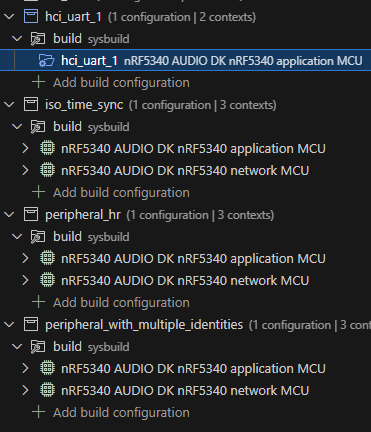Expand iso_time_sync network MCU context
Image resolution: width=371 pixels, height=432 pixels.
[x=25, y=170]
